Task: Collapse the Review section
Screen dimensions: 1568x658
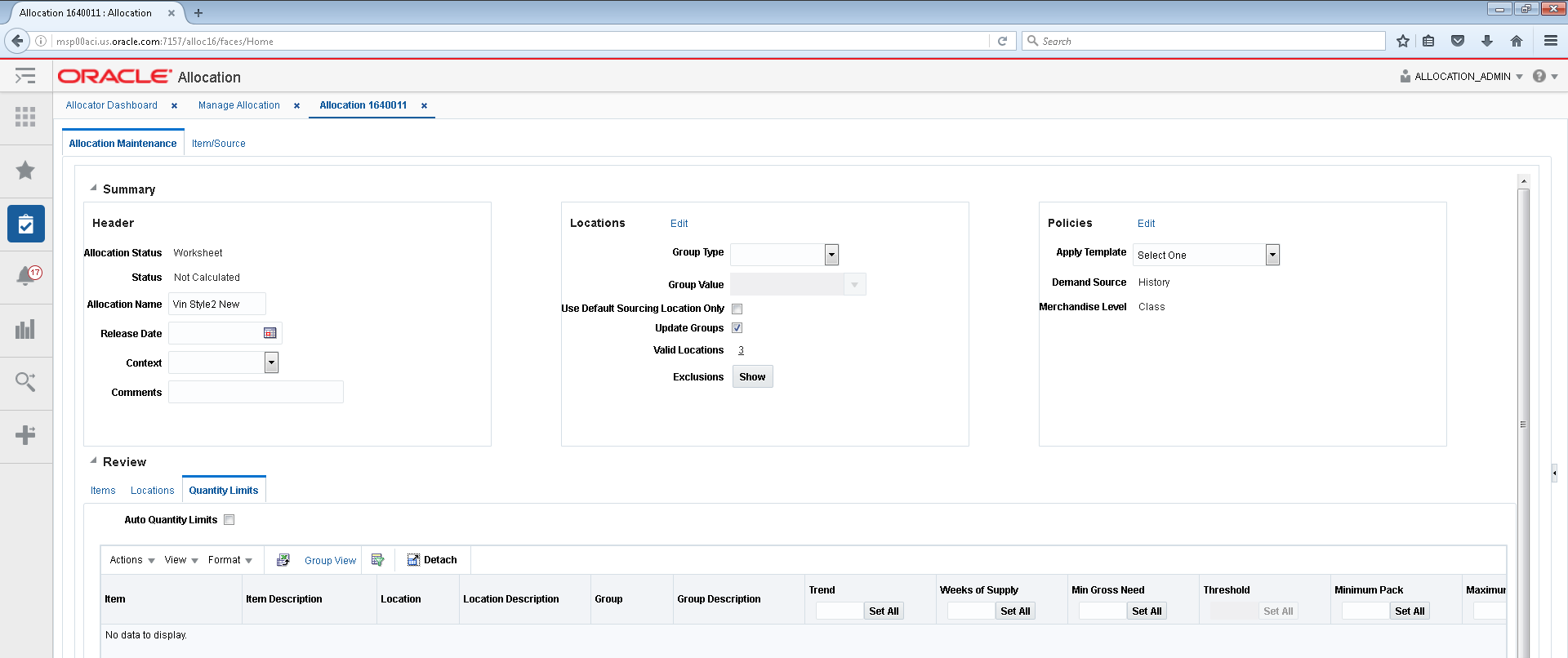Action: click(x=93, y=460)
